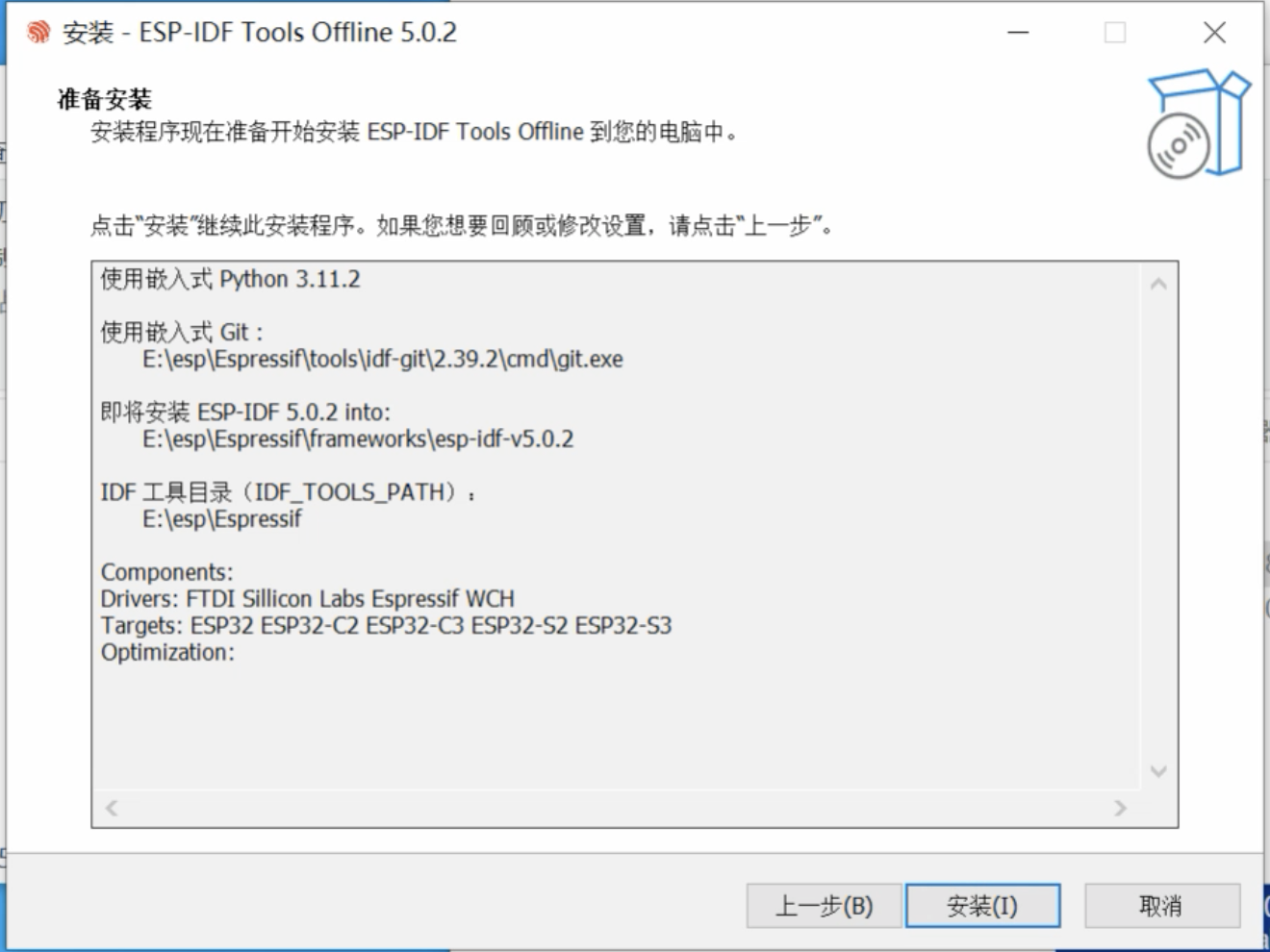1270x952 pixels.
Task: Click the horizontal scrollbar track below the summary
Action: [x=616, y=806]
